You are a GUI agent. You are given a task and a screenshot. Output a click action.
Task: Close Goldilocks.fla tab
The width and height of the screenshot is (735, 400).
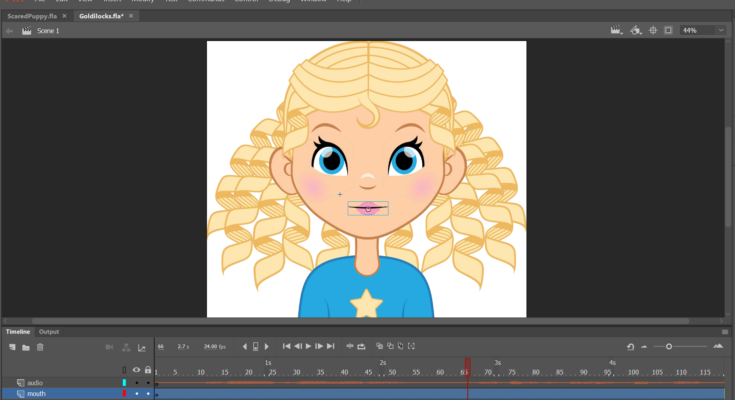click(x=131, y=16)
